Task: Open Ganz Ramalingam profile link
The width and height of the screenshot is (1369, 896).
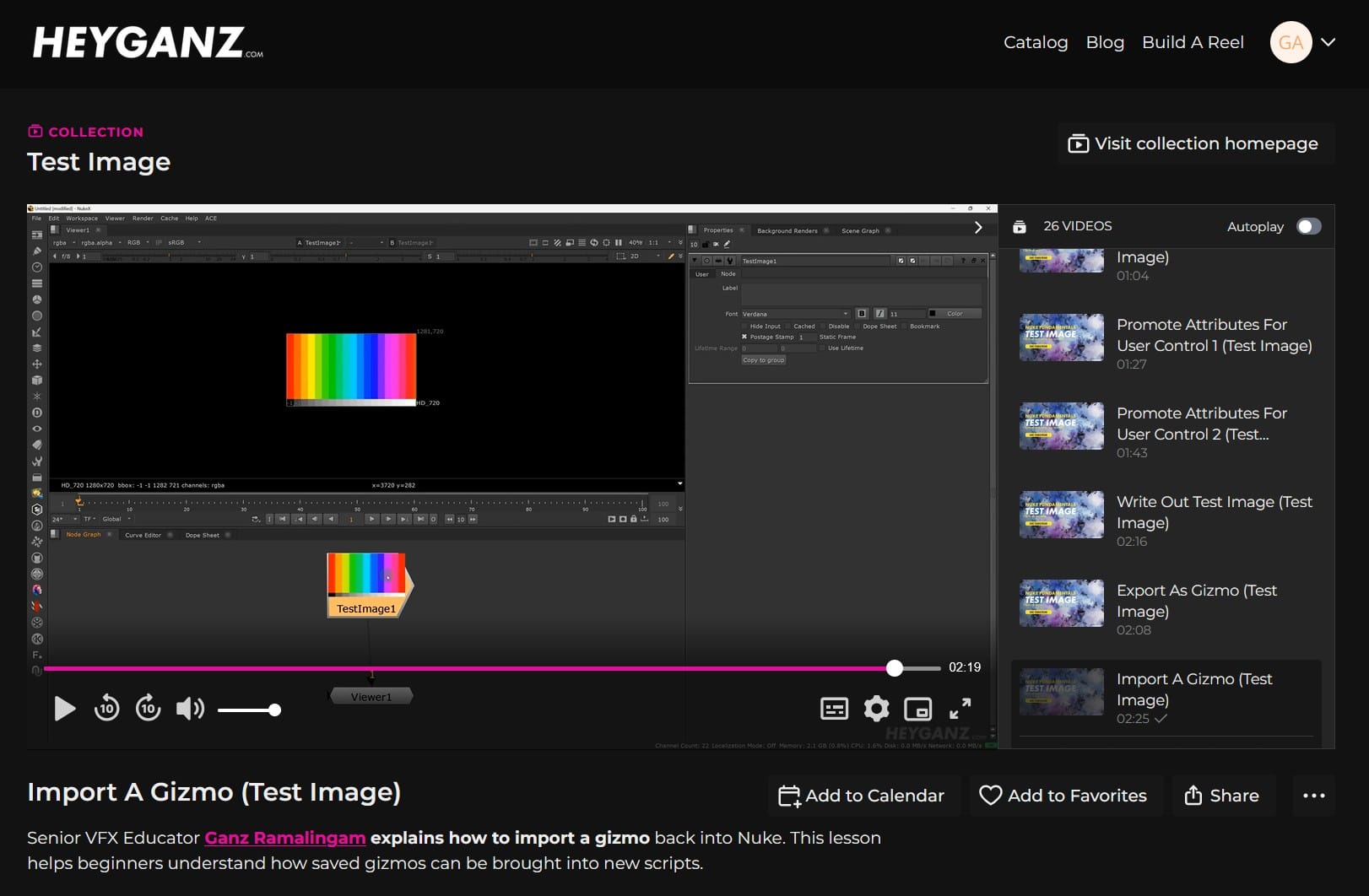Action: click(x=285, y=838)
